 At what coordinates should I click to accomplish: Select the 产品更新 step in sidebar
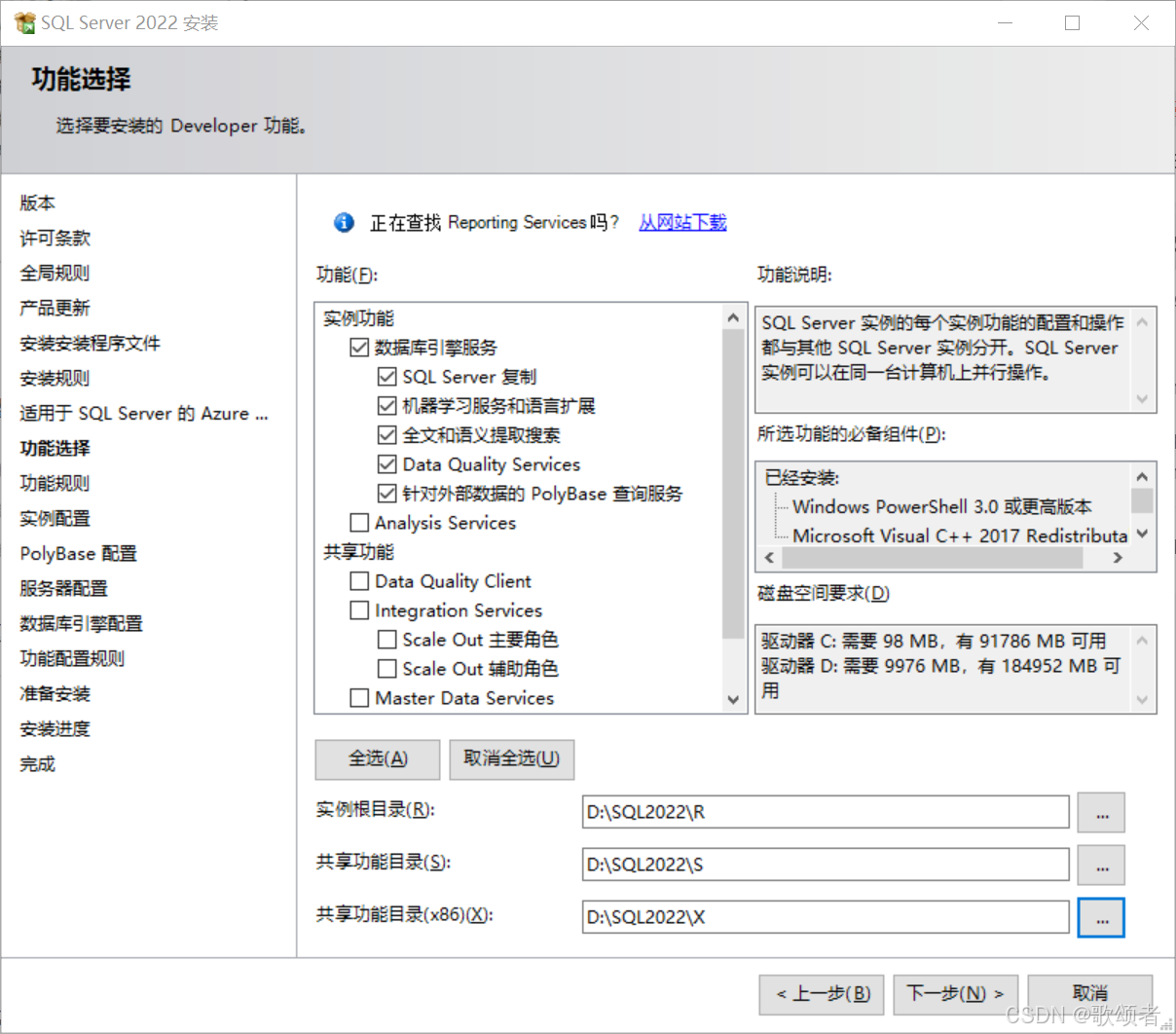coord(55,308)
